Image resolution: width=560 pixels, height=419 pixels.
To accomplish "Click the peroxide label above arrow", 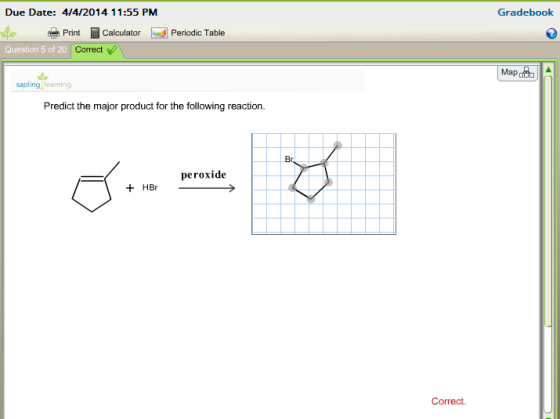I will point(204,175).
